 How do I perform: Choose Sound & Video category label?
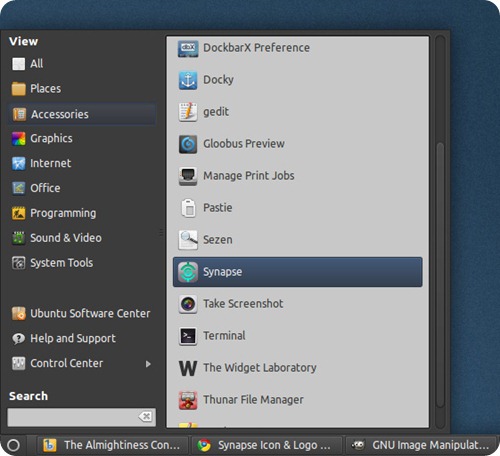[66, 238]
